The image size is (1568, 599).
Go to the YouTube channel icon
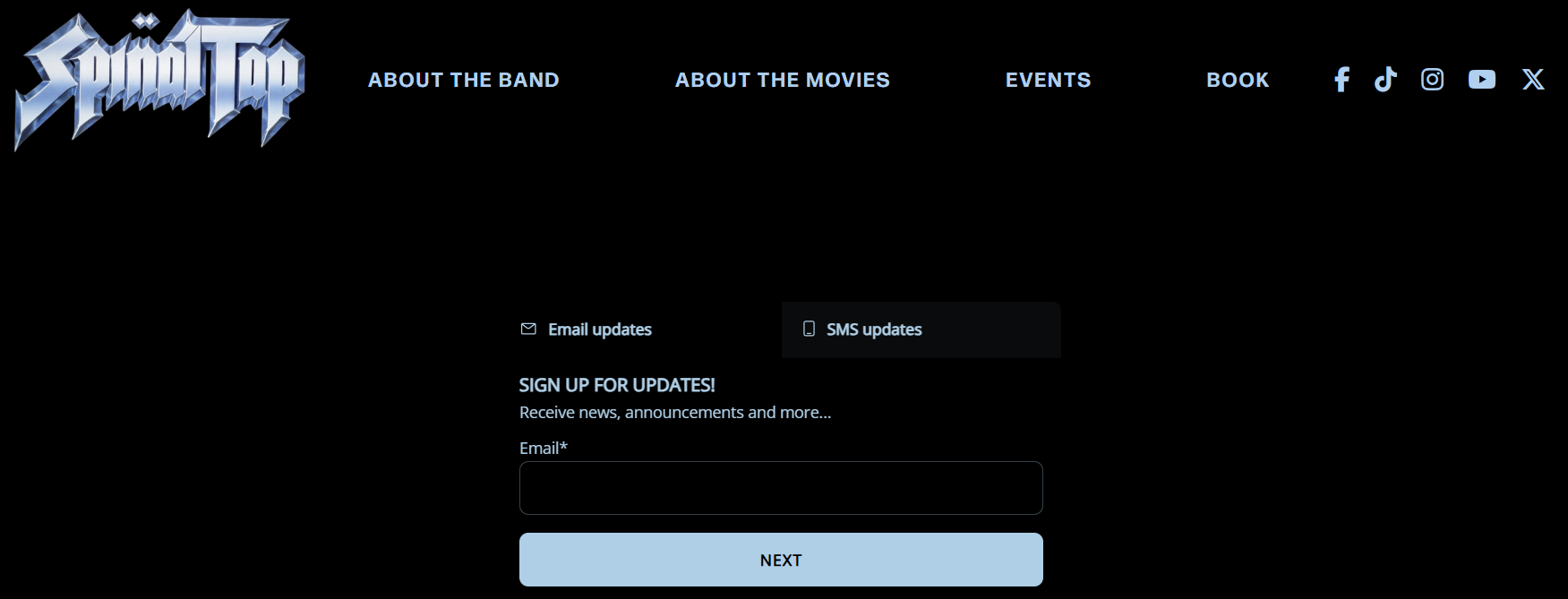click(1481, 80)
